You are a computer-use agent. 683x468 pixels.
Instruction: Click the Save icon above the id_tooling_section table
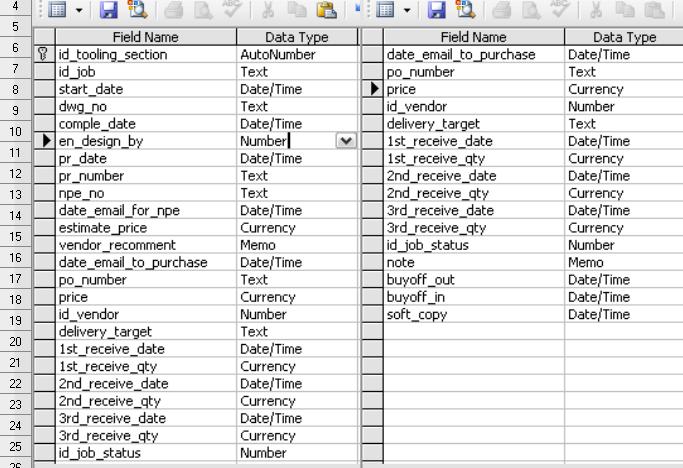click(108, 9)
